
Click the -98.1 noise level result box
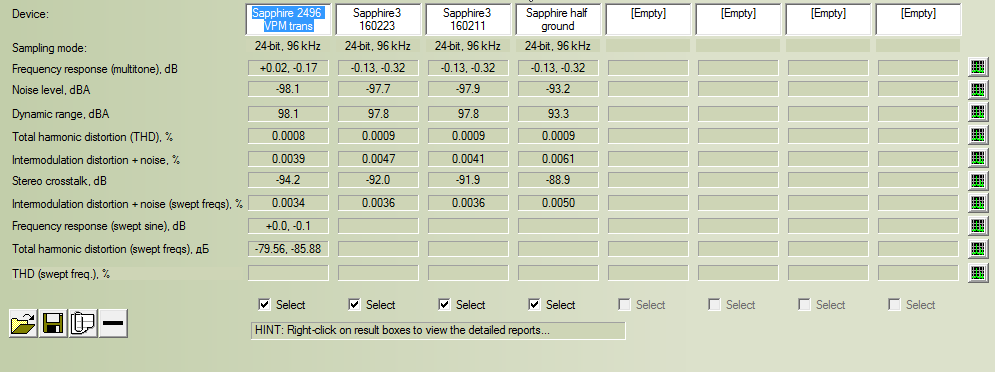tap(289, 90)
